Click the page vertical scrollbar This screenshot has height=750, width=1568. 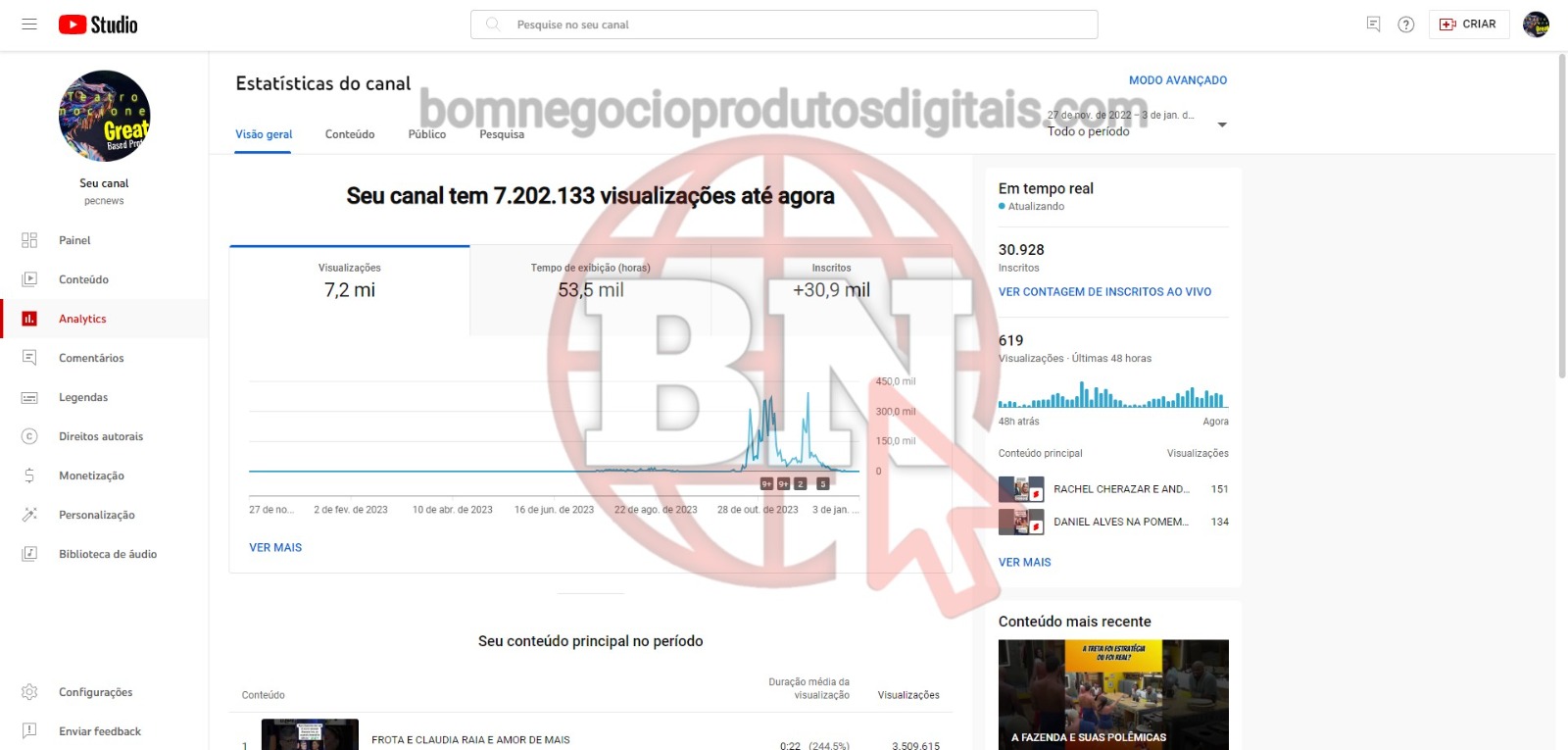pyautogui.click(x=1561, y=216)
